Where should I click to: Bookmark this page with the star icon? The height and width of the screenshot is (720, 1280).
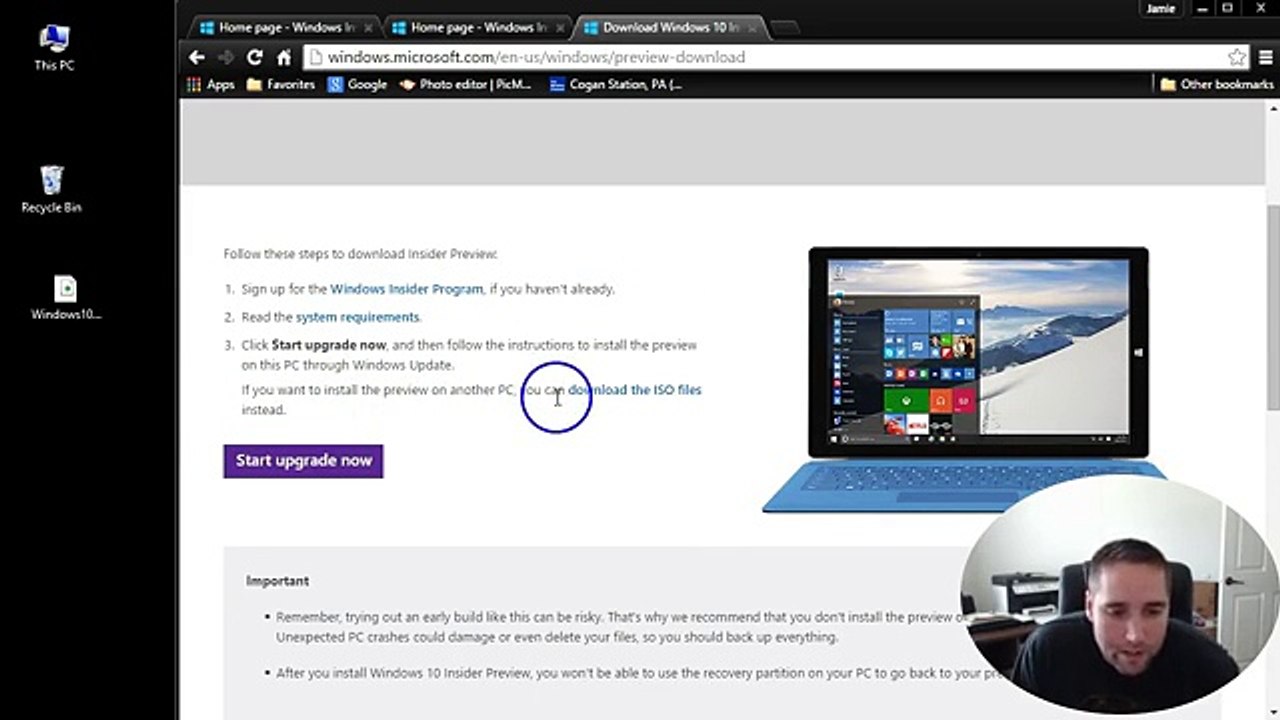(1237, 57)
